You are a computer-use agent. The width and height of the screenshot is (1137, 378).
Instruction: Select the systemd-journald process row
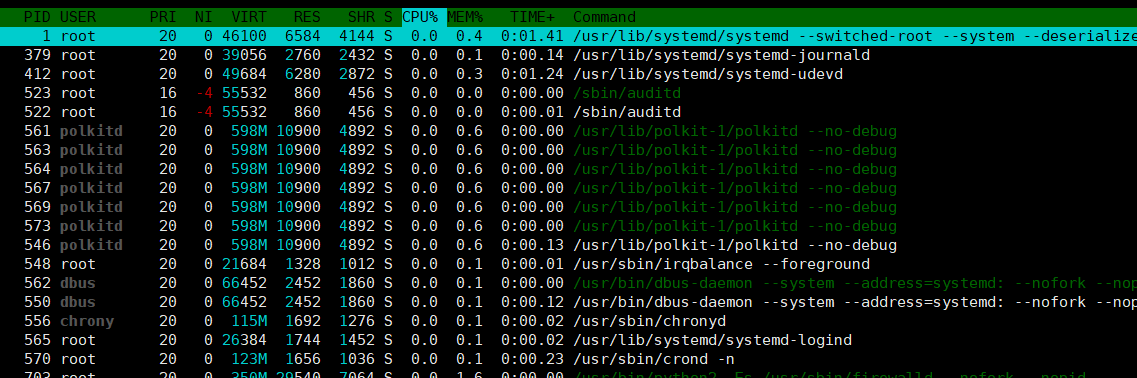[x=568, y=54]
